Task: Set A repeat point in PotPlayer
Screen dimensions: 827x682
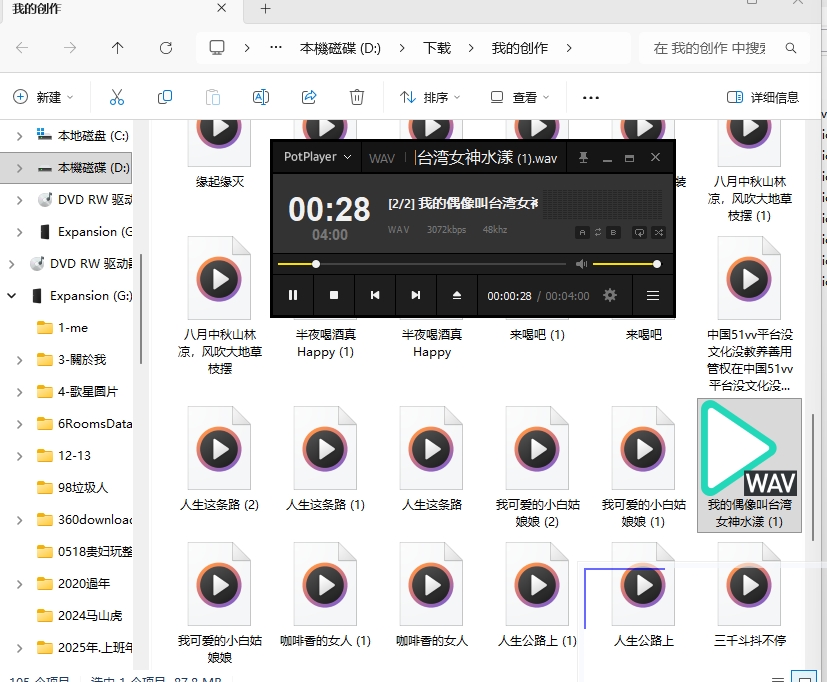Action: 582,232
